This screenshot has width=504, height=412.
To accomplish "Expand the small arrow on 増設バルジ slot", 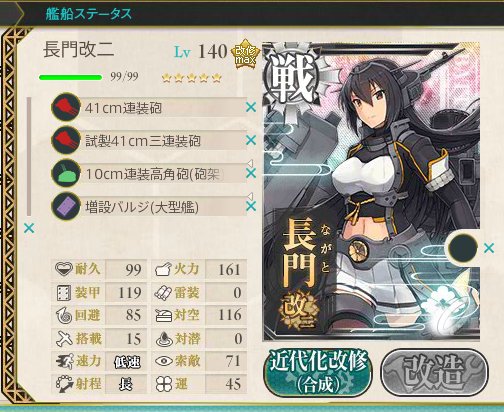I will click(x=250, y=196).
